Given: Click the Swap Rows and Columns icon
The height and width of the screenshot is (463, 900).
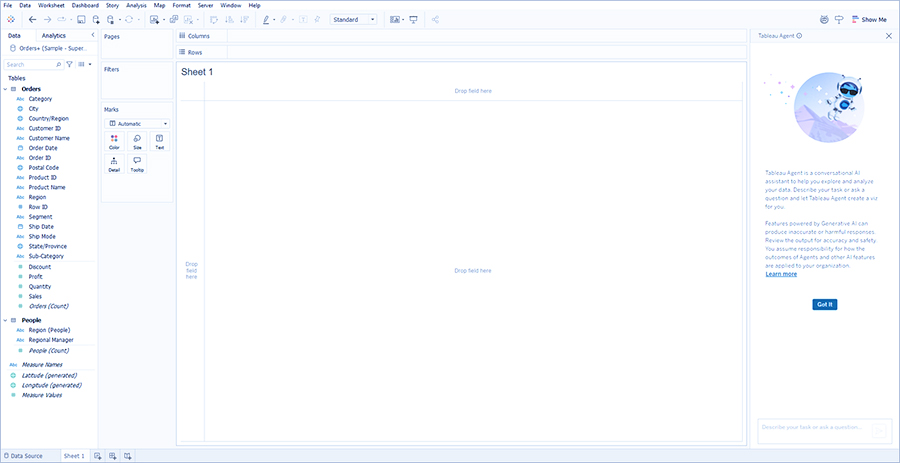Looking at the screenshot, I should pyautogui.click(x=214, y=20).
